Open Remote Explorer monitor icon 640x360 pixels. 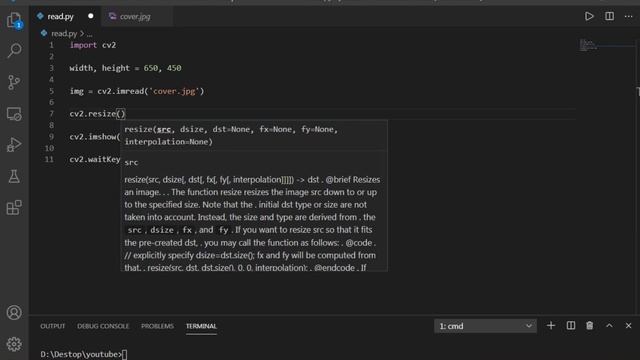pyautogui.click(x=14, y=114)
